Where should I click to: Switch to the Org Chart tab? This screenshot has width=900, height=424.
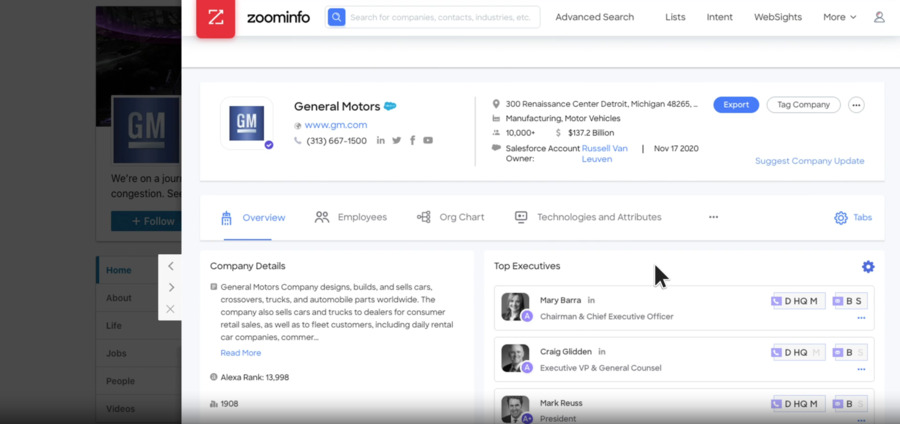pos(451,217)
